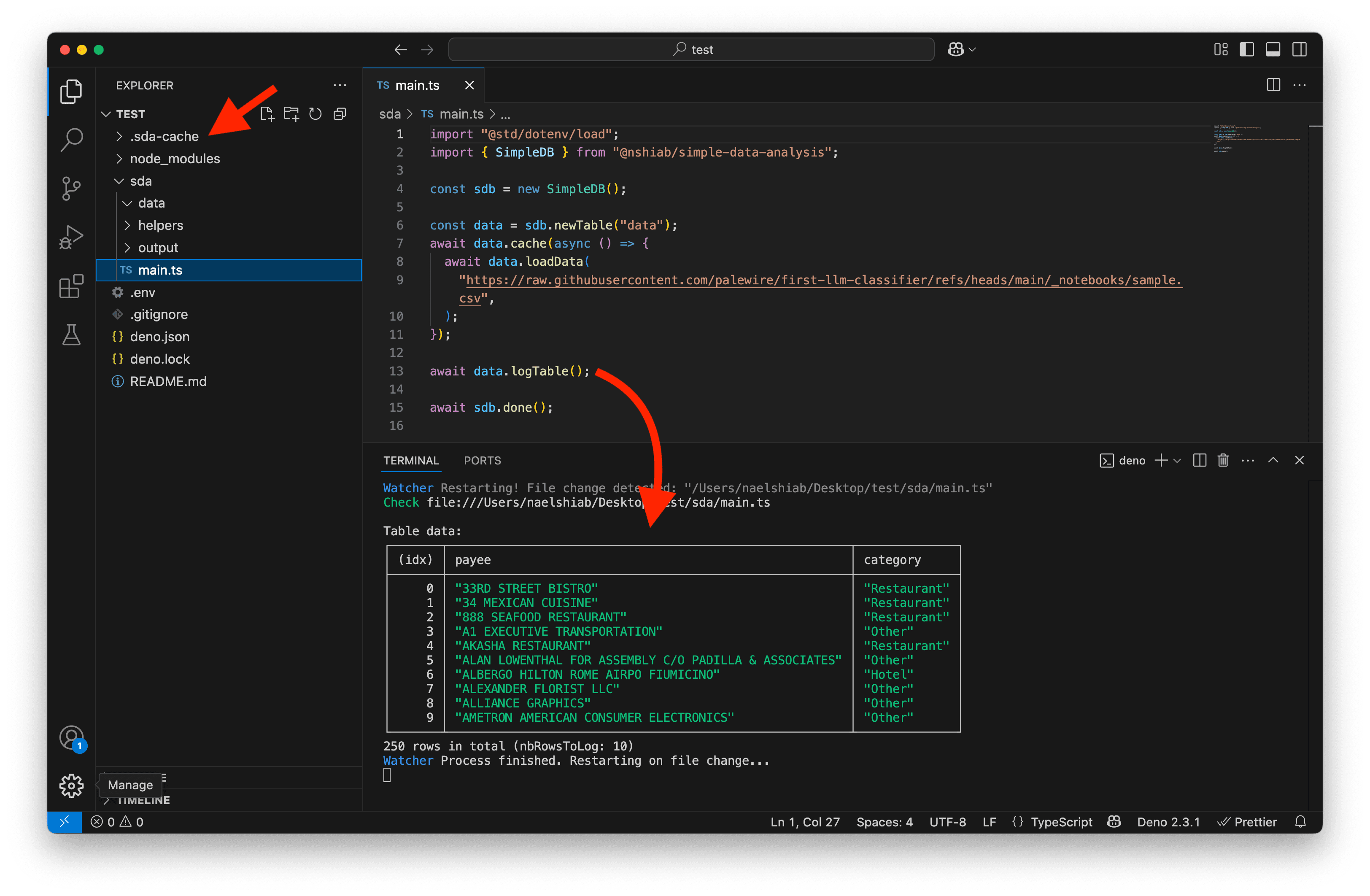Screen dimensions: 1370x896
Task: Open terminal panel more actions
Action: [1247, 460]
